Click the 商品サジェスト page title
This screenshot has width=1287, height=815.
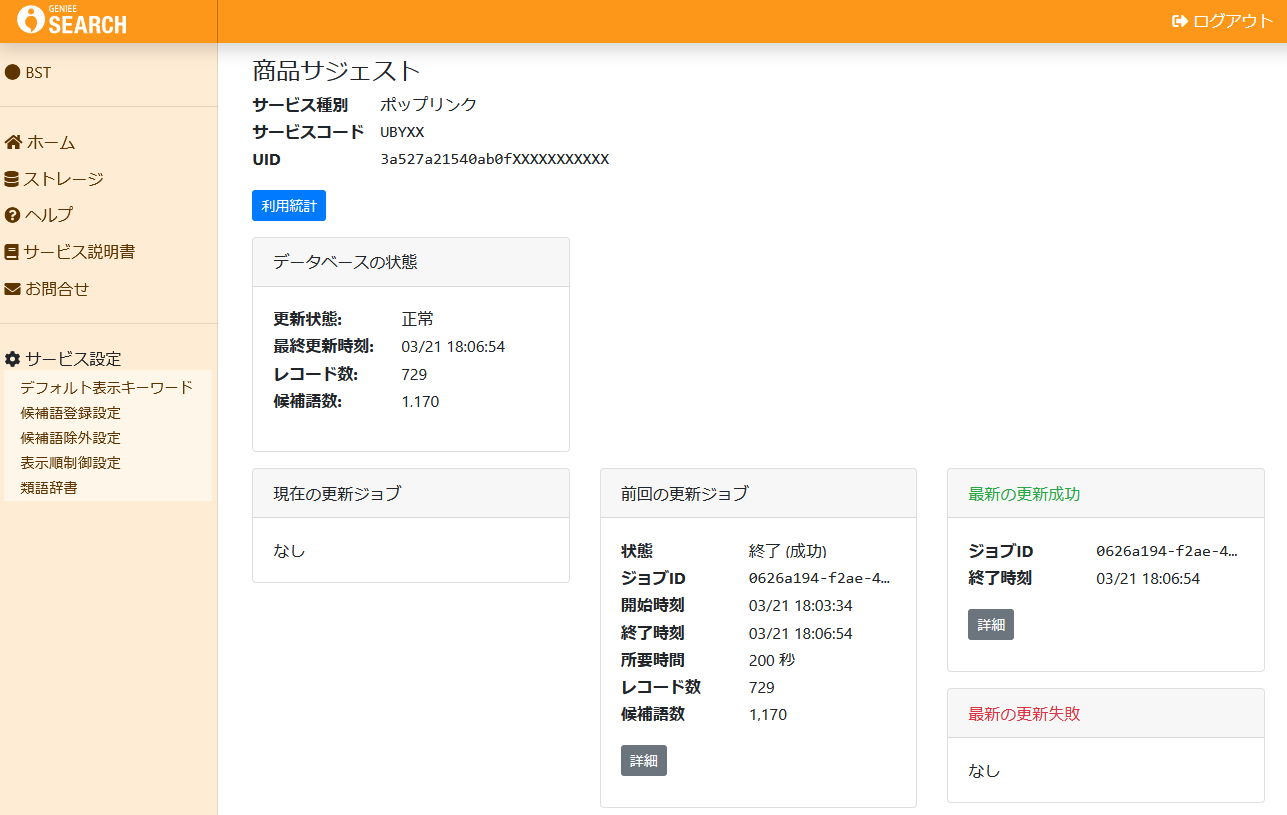(336, 71)
